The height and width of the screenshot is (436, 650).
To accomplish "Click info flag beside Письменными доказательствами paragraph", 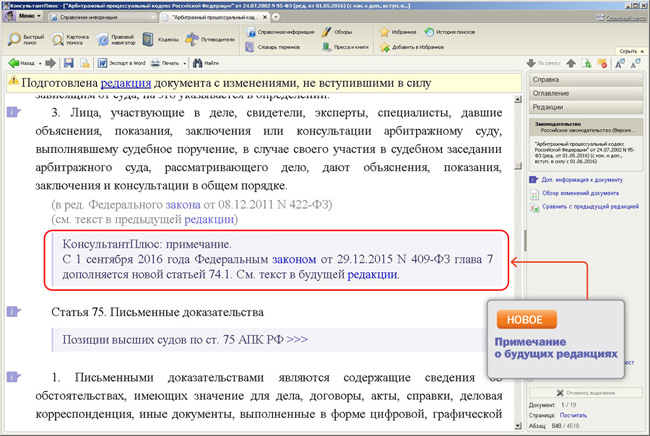I will (x=13, y=377).
